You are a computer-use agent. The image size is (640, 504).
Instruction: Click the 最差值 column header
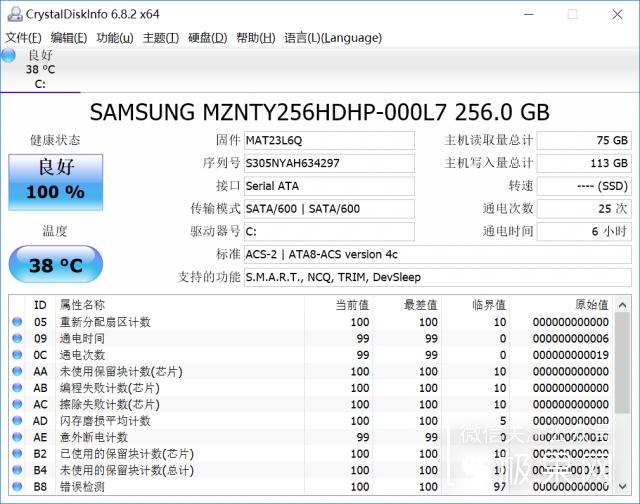click(x=407, y=305)
